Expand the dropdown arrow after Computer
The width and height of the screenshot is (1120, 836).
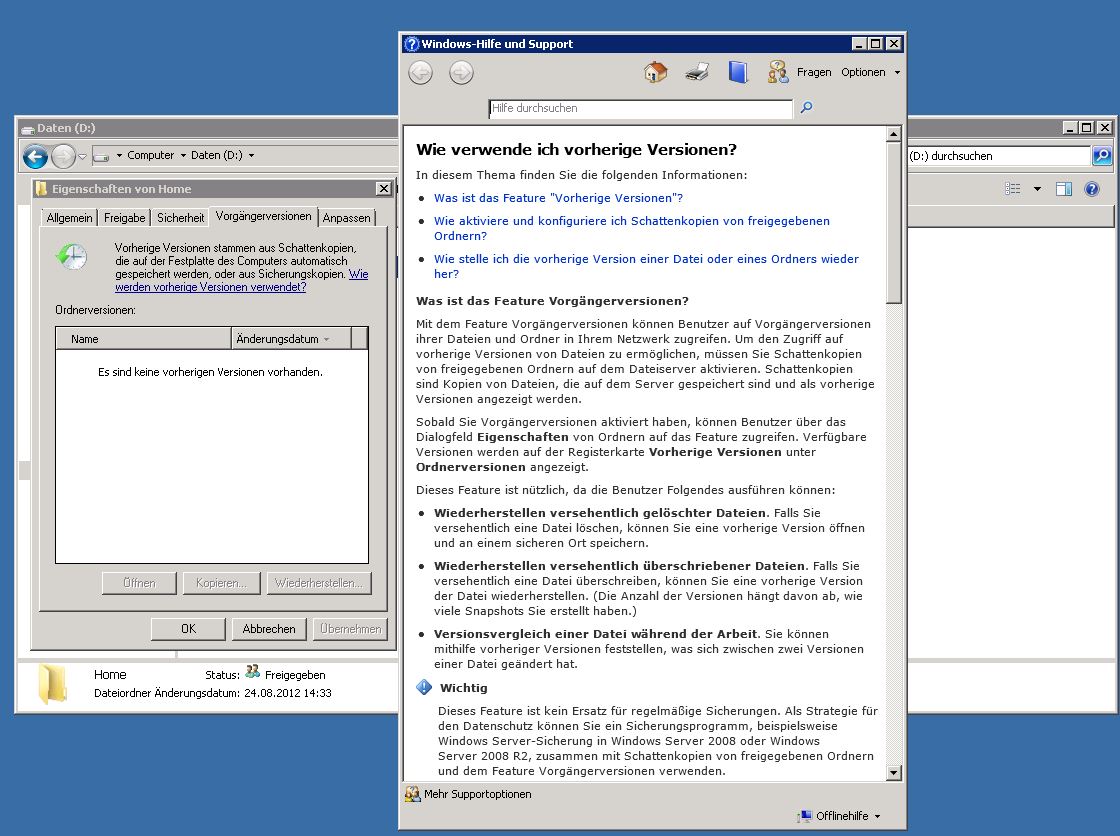coord(183,155)
